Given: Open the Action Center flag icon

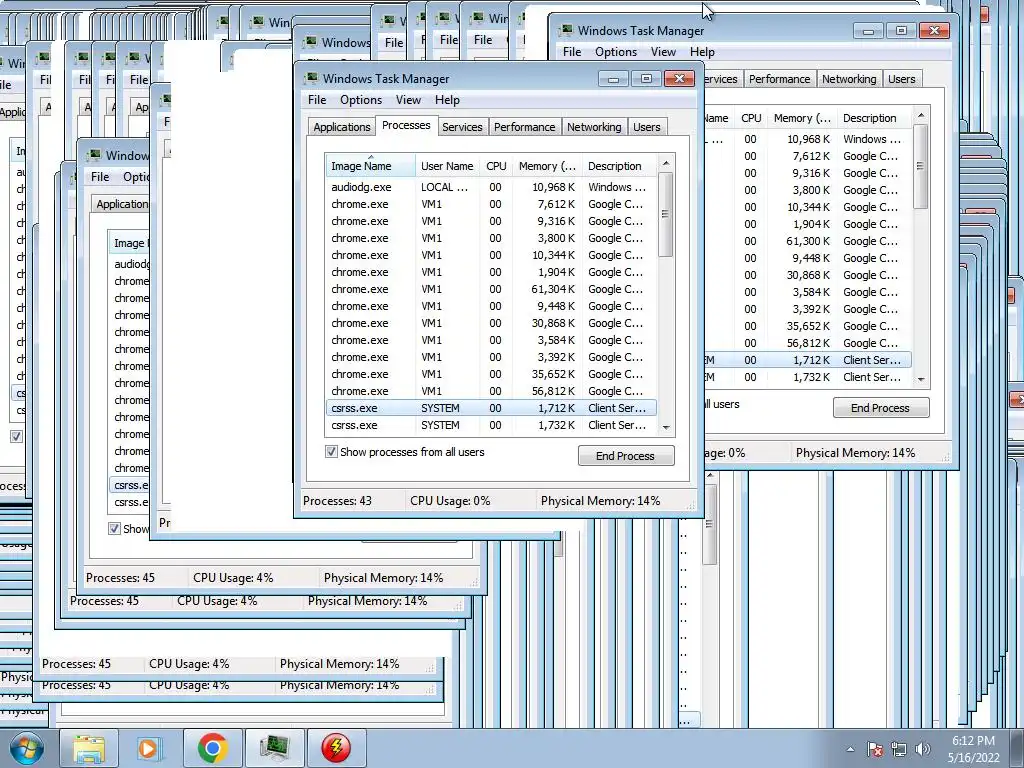Looking at the screenshot, I should pyautogui.click(x=874, y=749).
